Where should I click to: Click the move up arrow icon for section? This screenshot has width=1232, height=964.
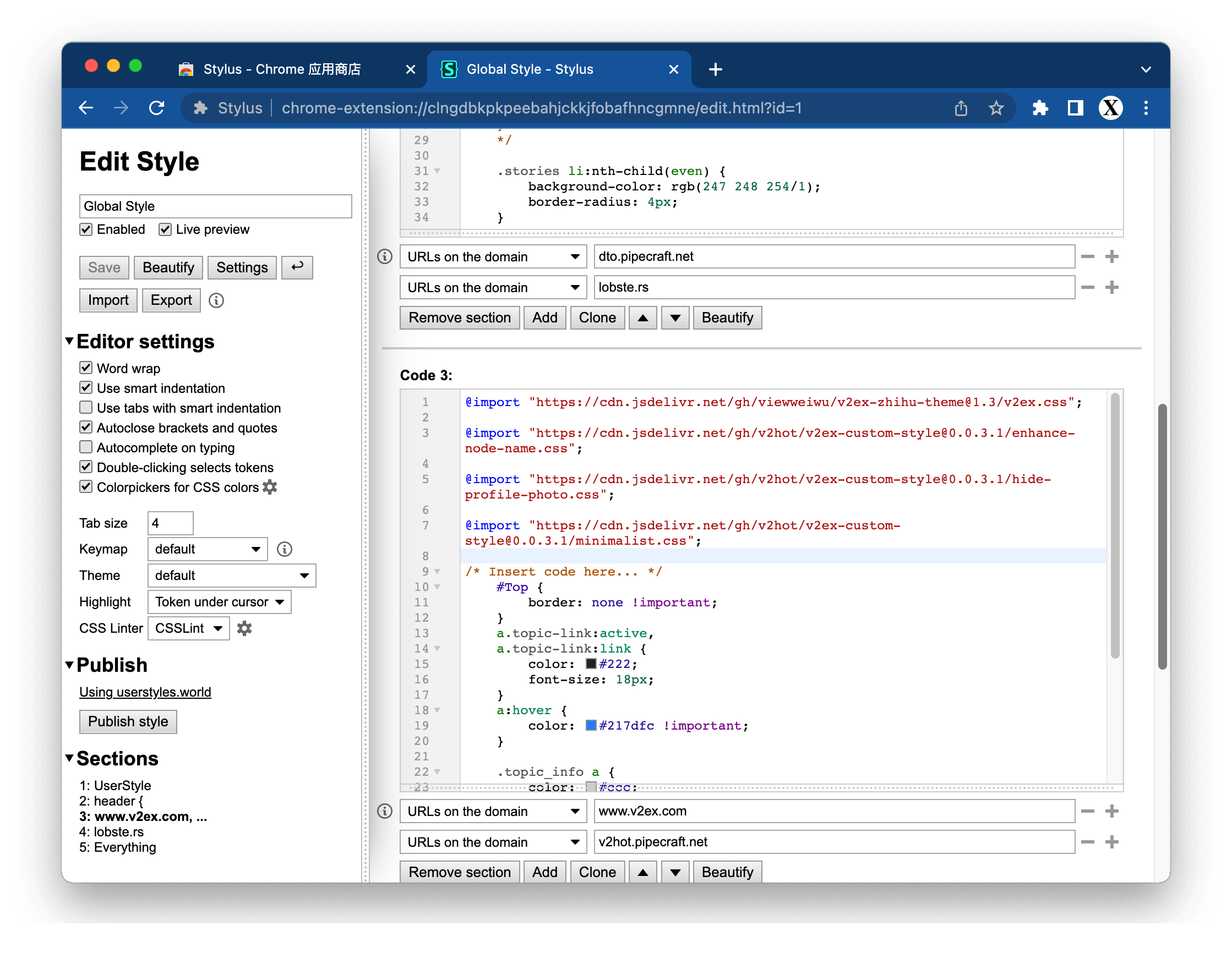coord(642,318)
